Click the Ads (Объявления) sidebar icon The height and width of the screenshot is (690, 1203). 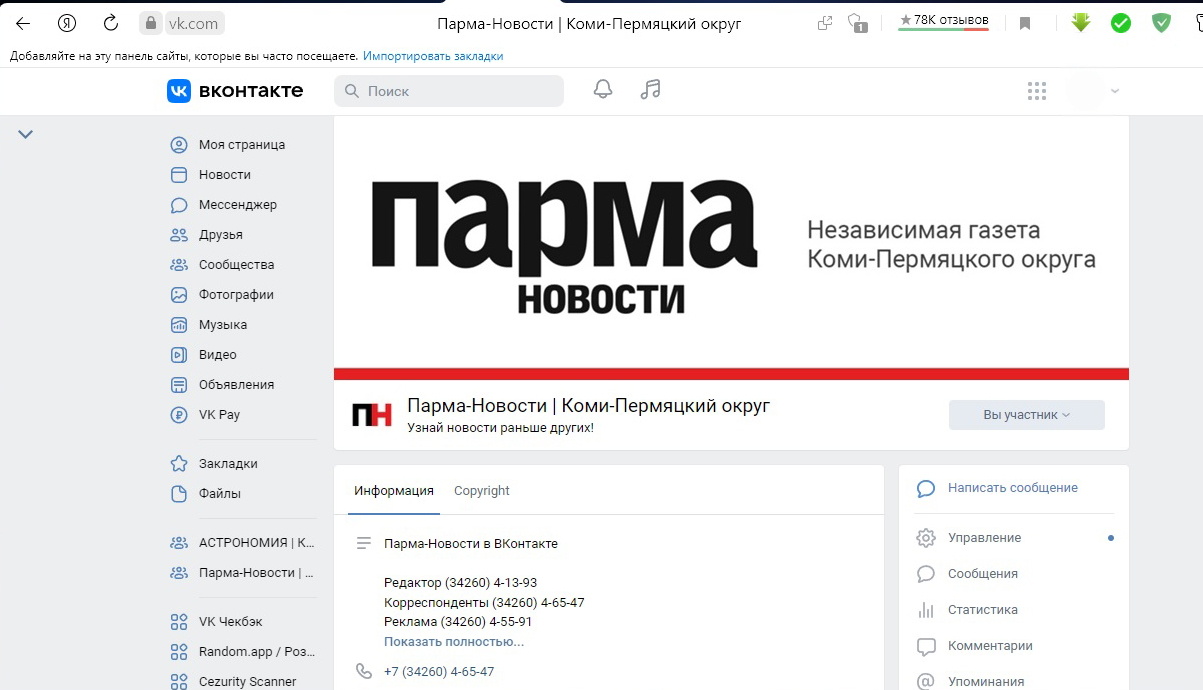[x=179, y=385]
